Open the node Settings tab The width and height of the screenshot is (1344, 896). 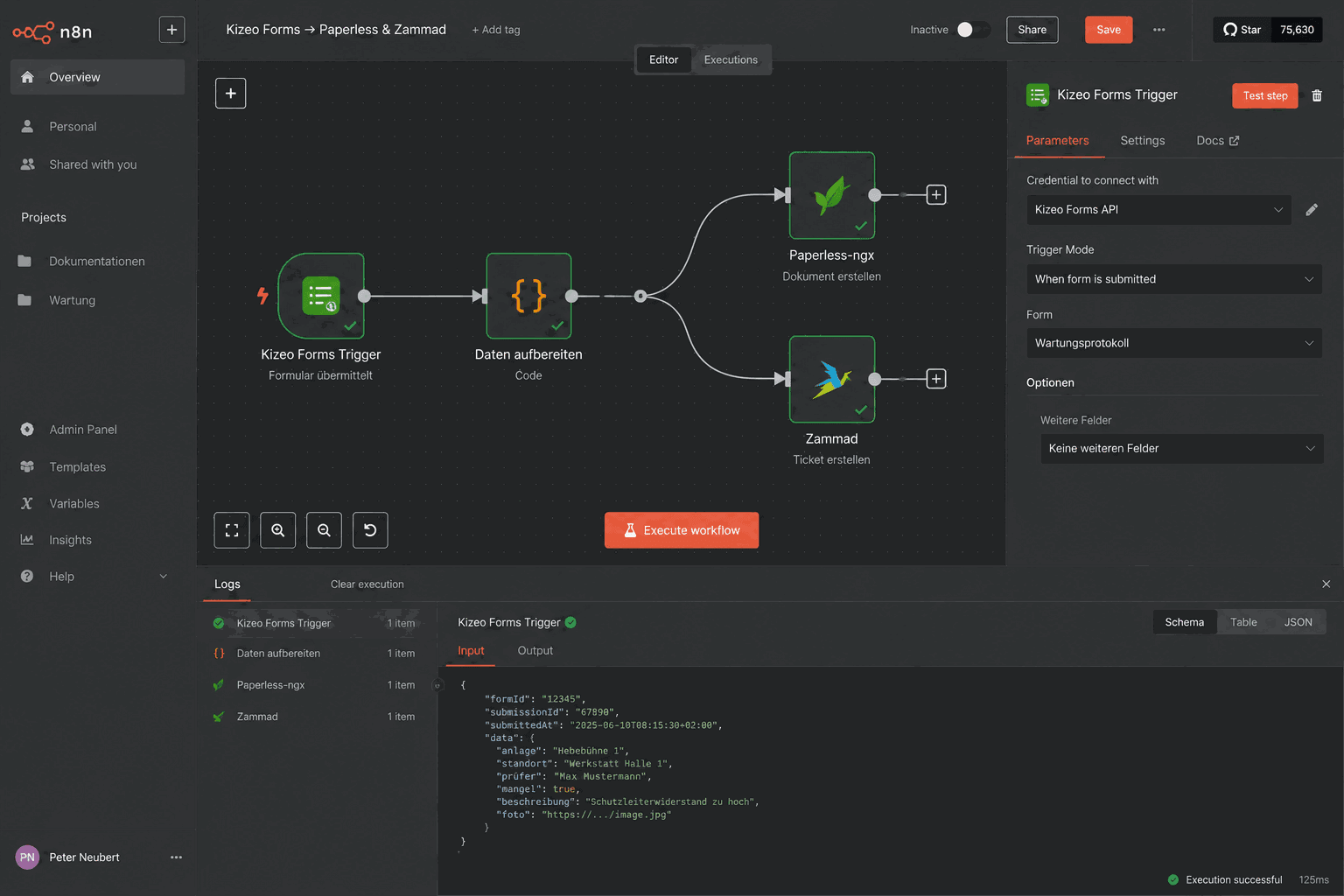(x=1142, y=141)
